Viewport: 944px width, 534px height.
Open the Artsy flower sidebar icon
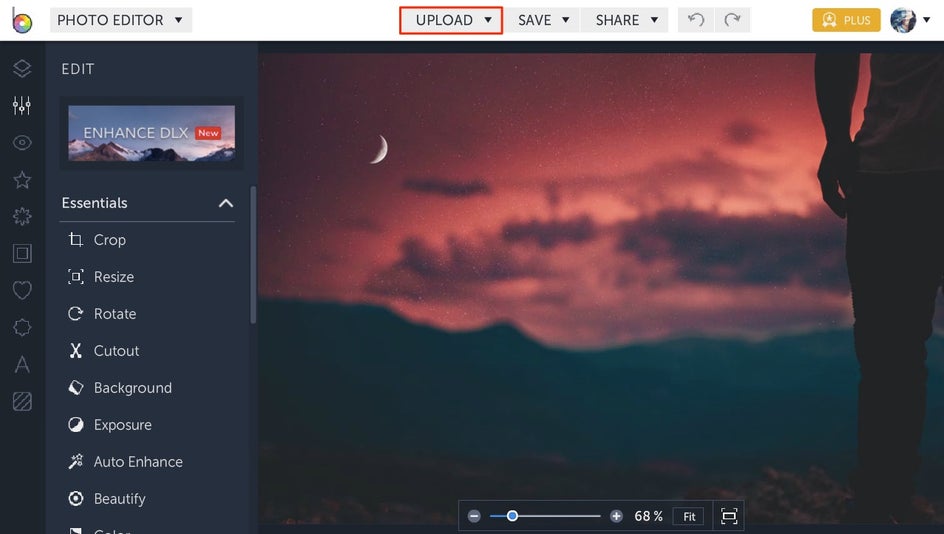pyautogui.click(x=22, y=216)
